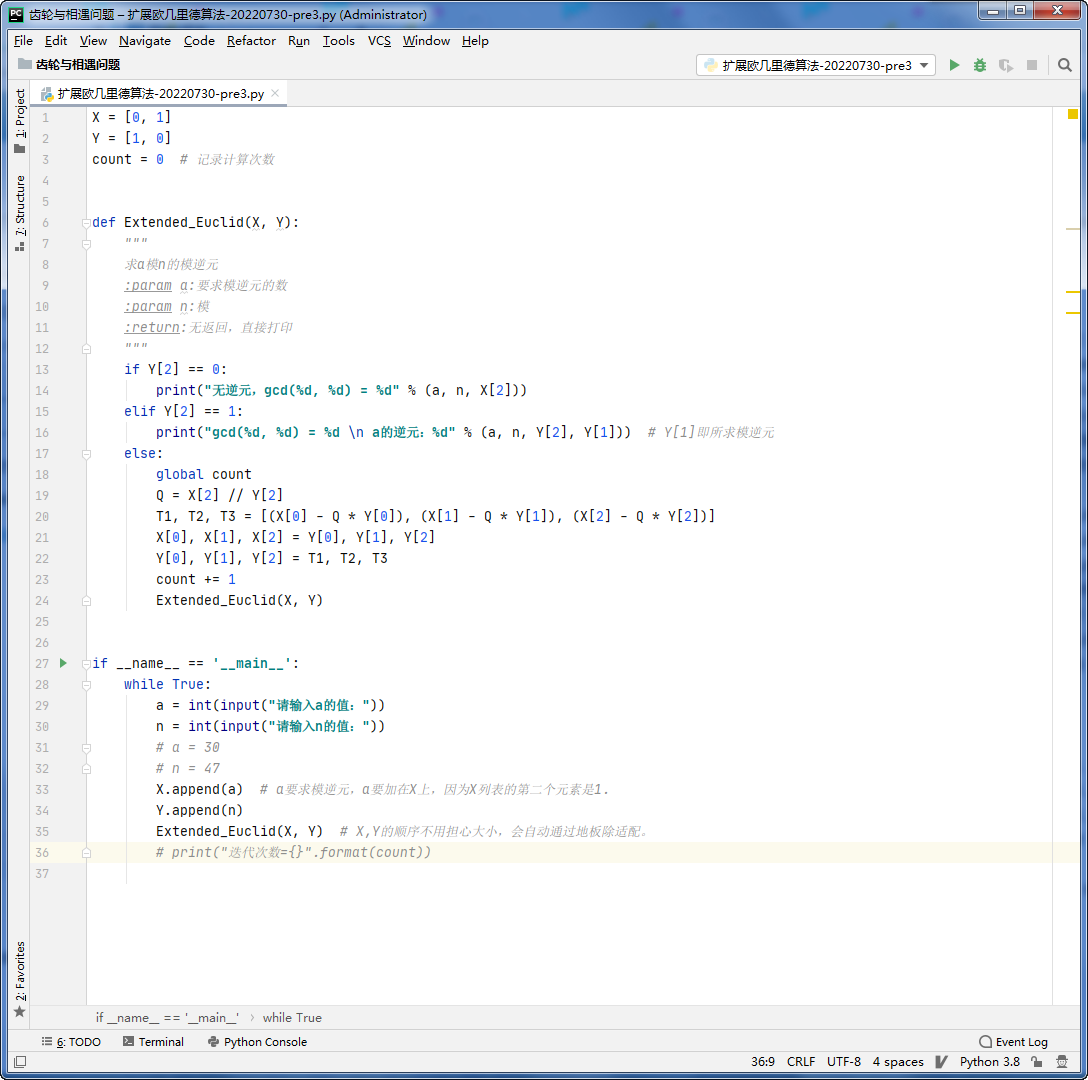
Task: Click the 齿轮与相遇问题 project breadcrumb
Action: point(69,65)
